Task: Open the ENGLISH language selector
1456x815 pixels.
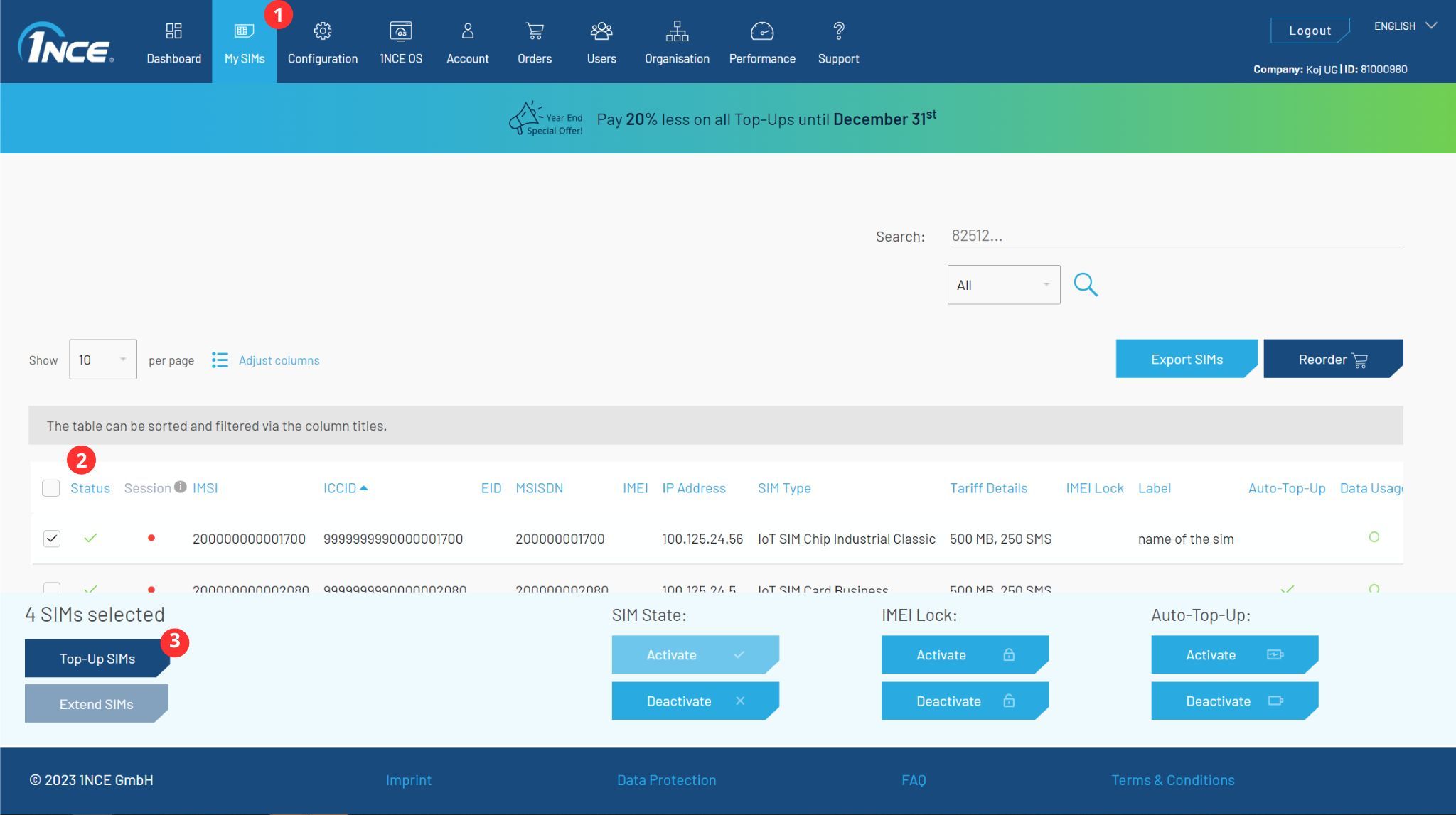Action: coord(1405,26)
